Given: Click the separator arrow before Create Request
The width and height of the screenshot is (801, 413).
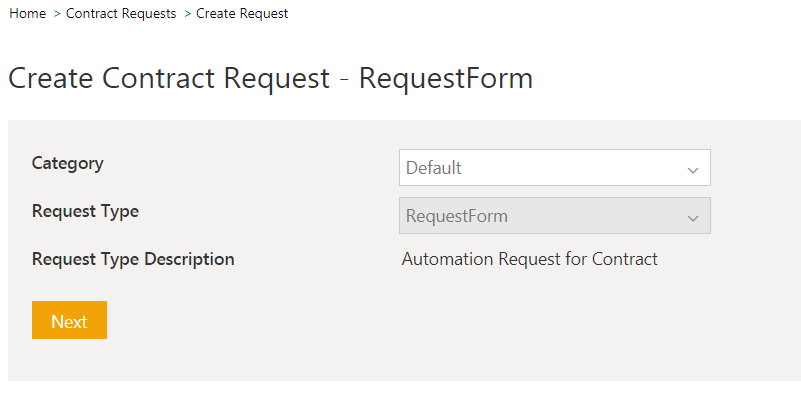Looking at the screenshot, I should (x=187, y=14).
